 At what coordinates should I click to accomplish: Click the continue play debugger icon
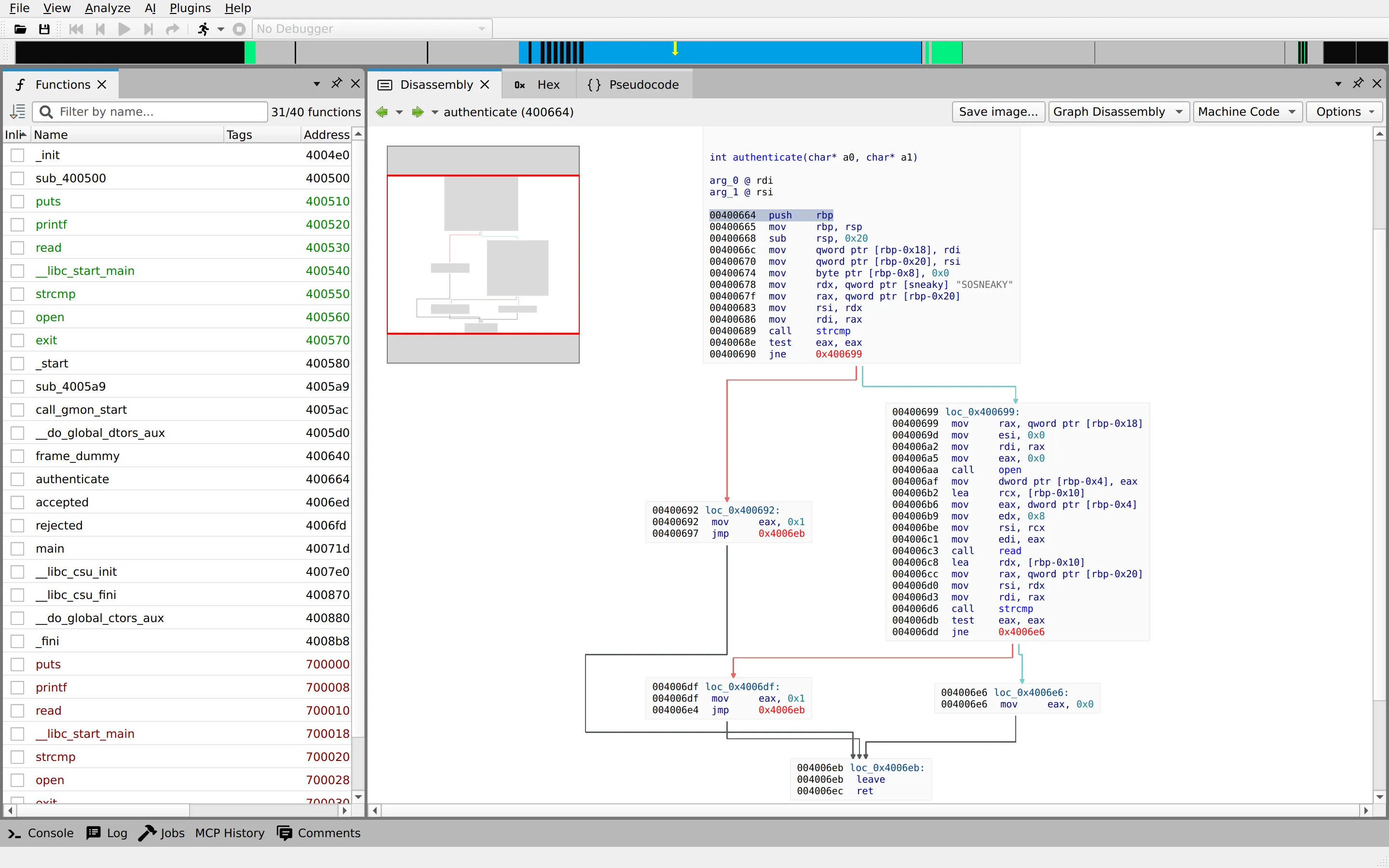(124, 29)
